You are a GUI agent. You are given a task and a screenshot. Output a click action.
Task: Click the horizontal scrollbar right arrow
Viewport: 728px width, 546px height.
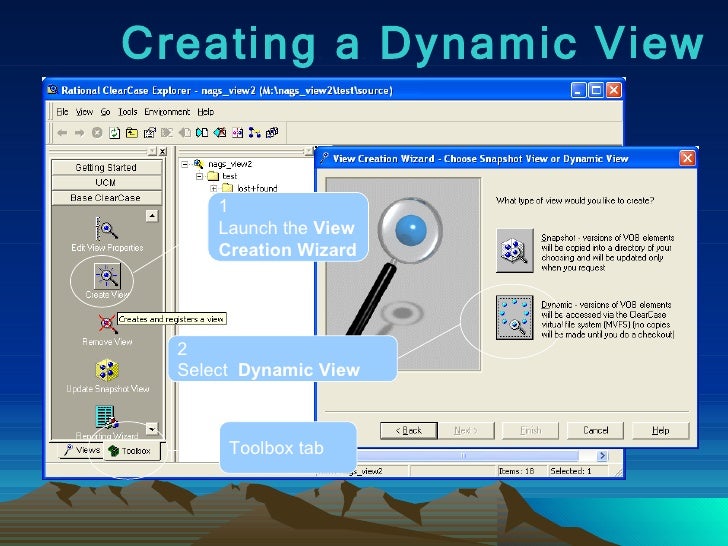tap(602, 455)
